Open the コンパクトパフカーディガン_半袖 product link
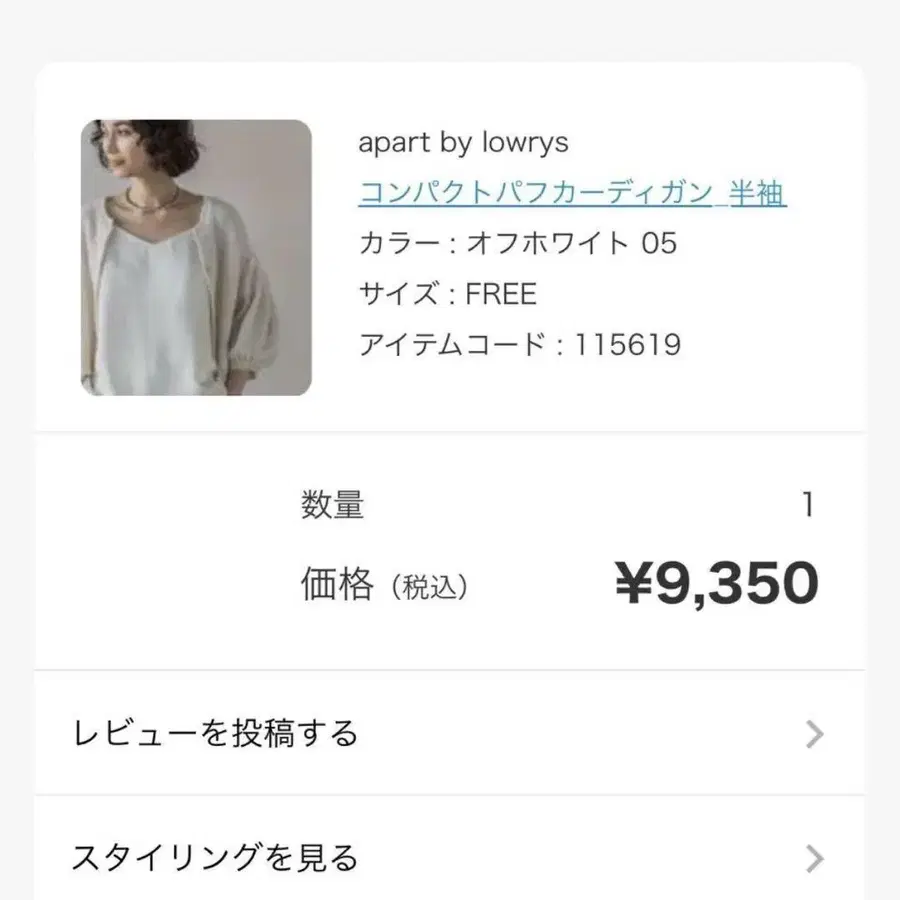This screenshot has width=900, height=900. tap(572, 192)
